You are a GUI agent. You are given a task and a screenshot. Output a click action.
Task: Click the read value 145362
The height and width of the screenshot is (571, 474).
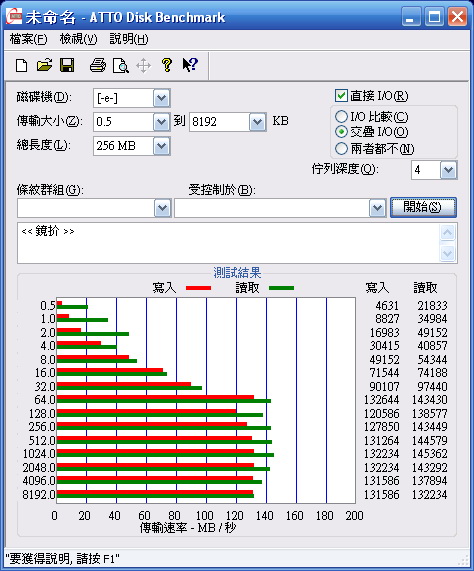click(429, 454)
